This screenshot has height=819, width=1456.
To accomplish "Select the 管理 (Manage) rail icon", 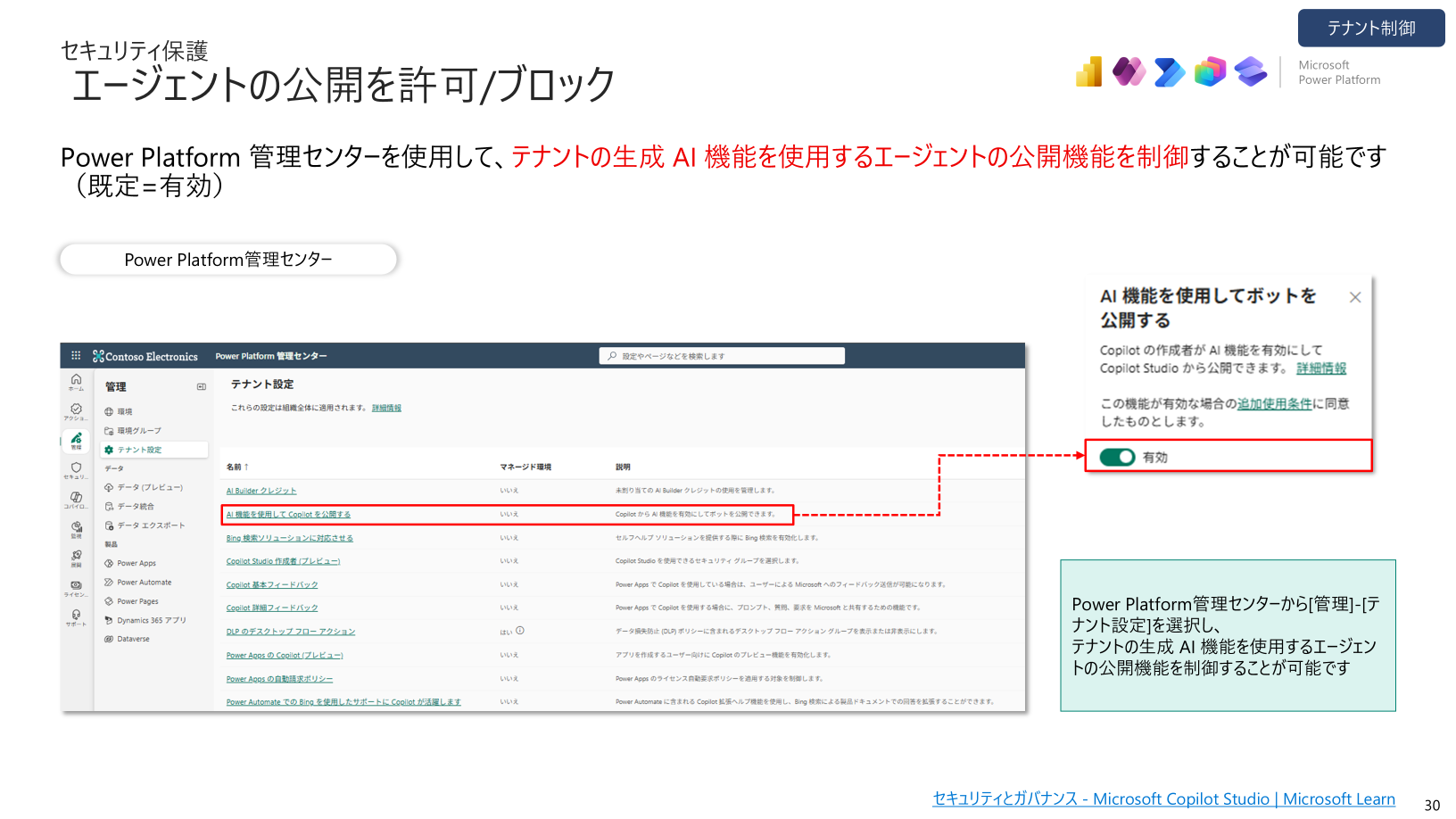I will [76, 440].
